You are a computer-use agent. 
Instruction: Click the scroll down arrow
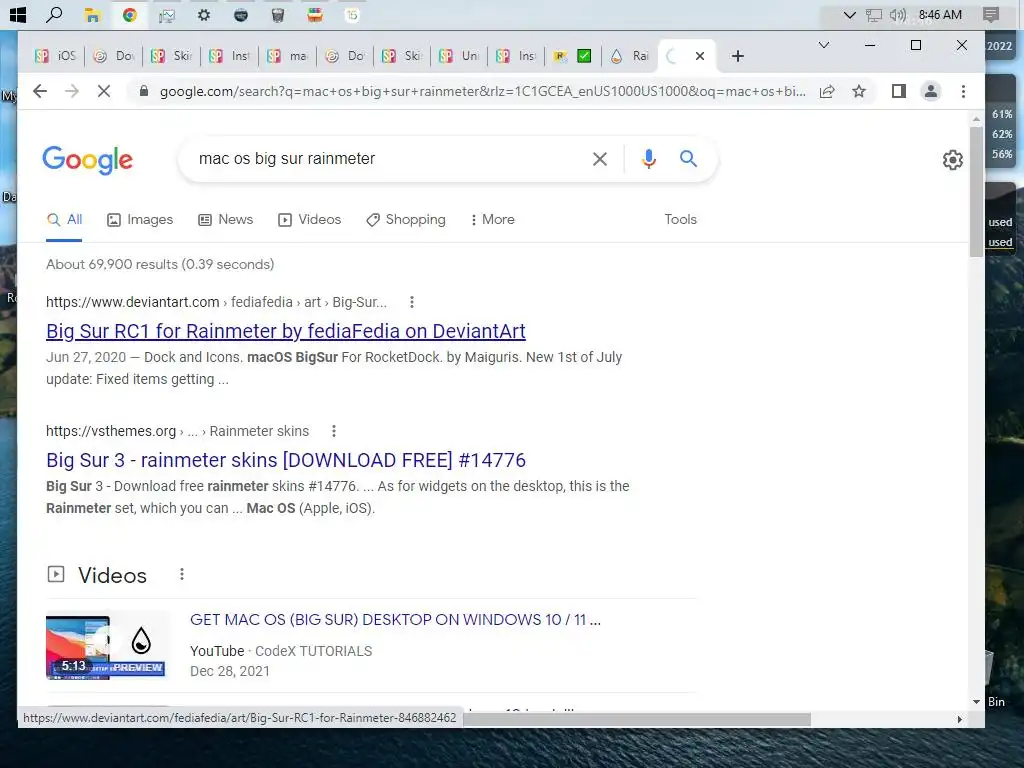(x=976, y=701)
